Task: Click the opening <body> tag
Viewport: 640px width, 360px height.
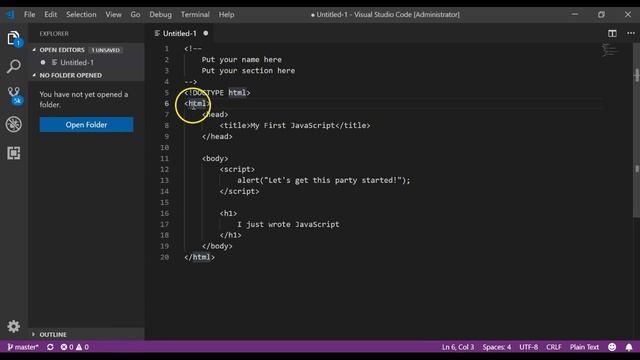Action: click(x=215, y=158)
